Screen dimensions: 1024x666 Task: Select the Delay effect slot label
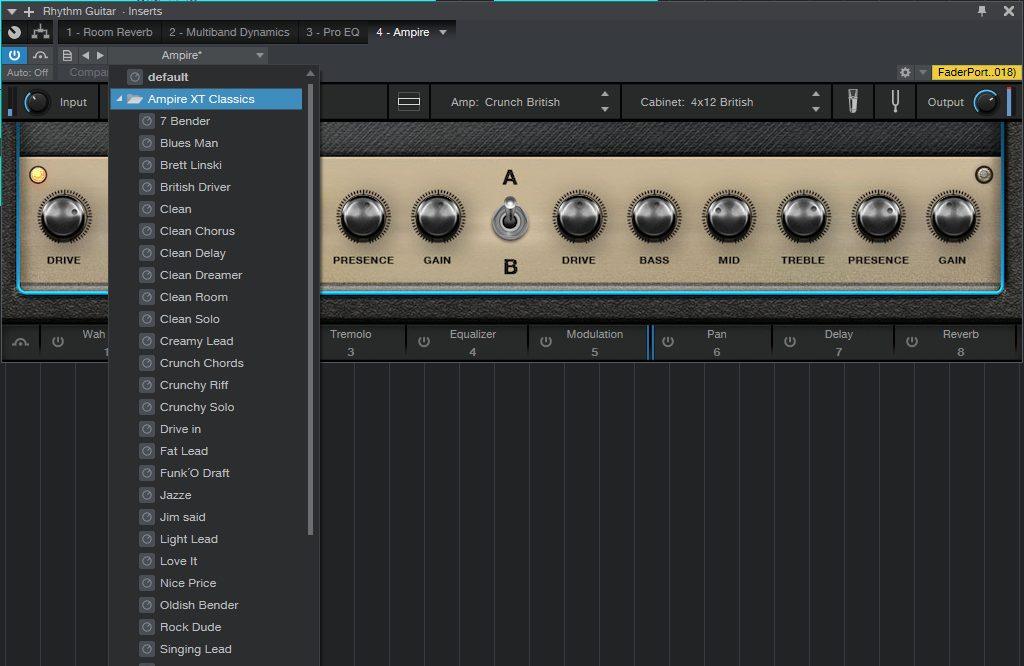[839, 334]
